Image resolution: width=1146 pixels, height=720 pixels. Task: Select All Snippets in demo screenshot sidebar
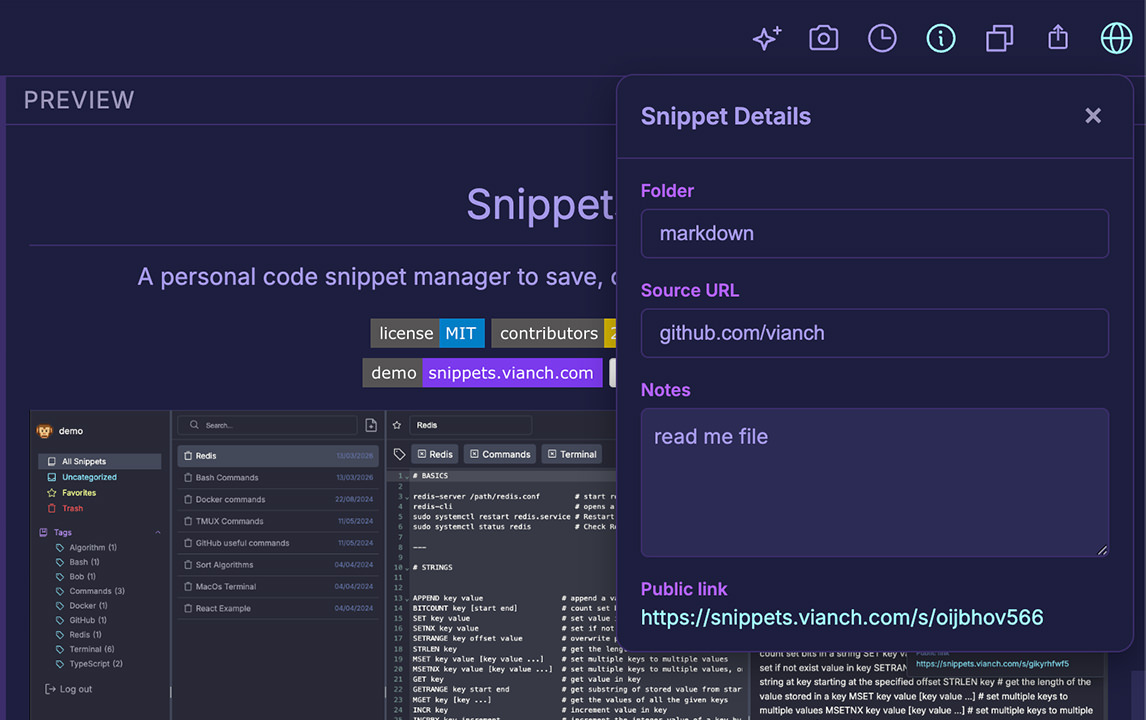click(x=99, y=461)
